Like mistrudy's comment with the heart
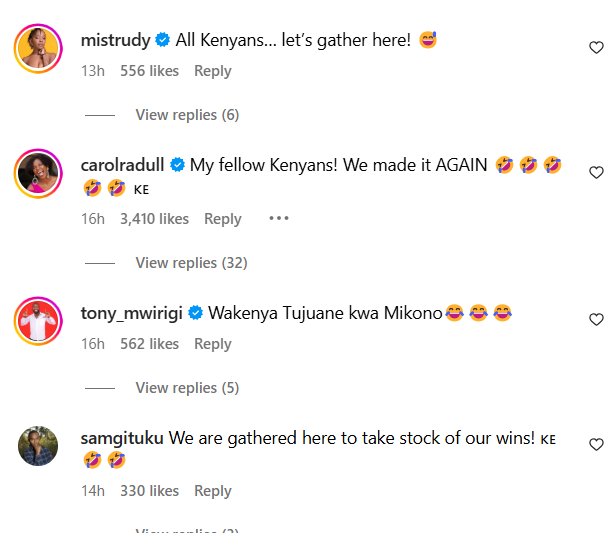Image resolution: width=611 pixels, height=533 pixels. 596,47
